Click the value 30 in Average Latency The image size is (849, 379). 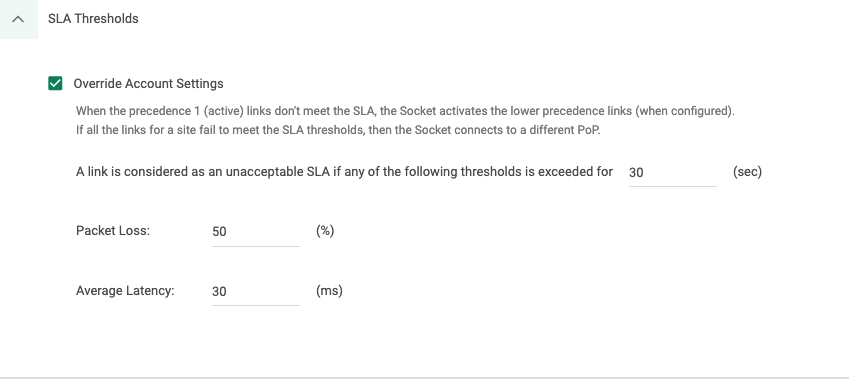pyautogui.click(x=219, y=291)
